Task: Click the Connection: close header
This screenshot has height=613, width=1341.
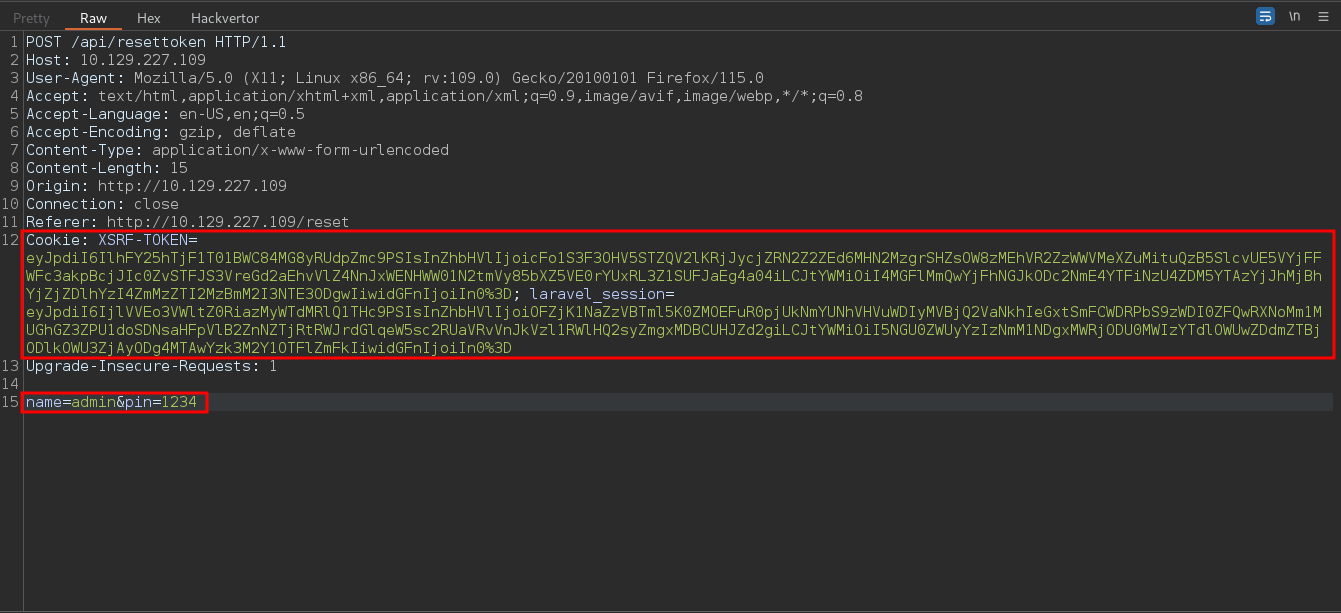Action: (x=102, y=204)
